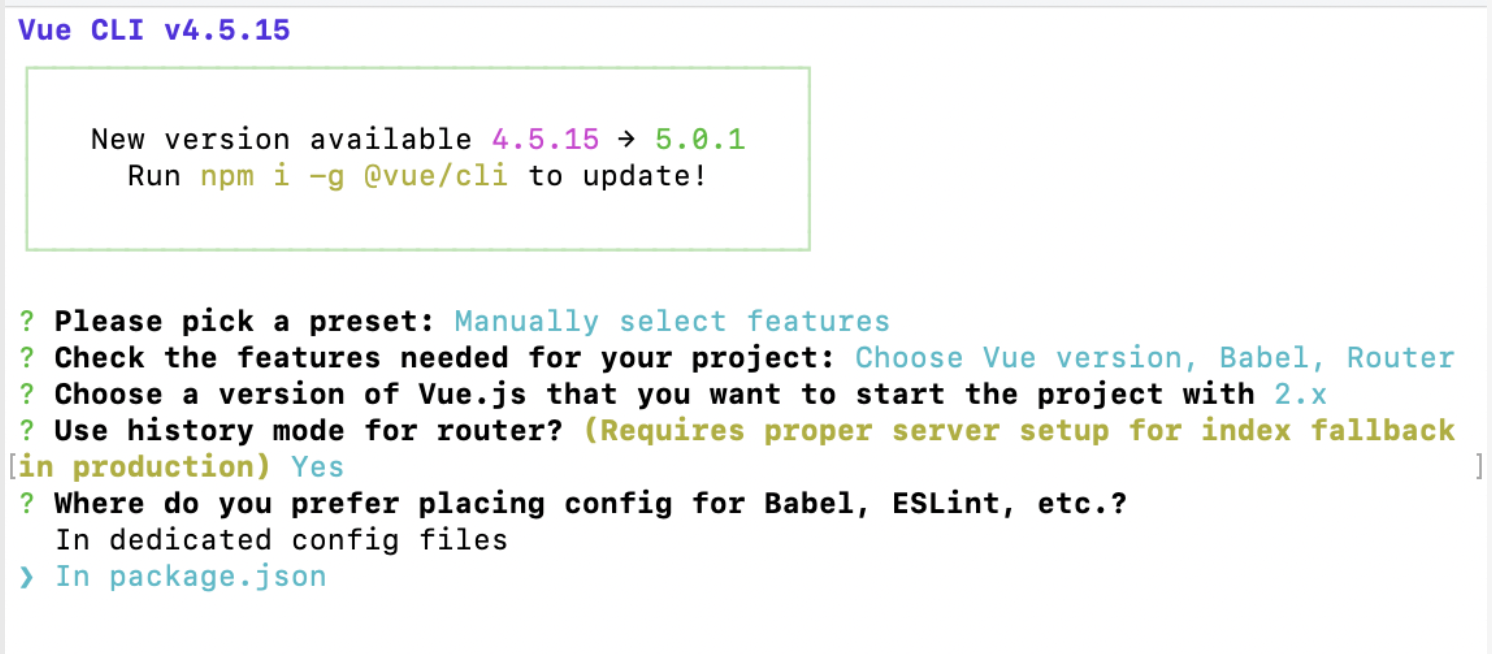1492x654 pixels.
Task: Click the question mark before 'Check the features'
Action: click(x=27, y=358)
